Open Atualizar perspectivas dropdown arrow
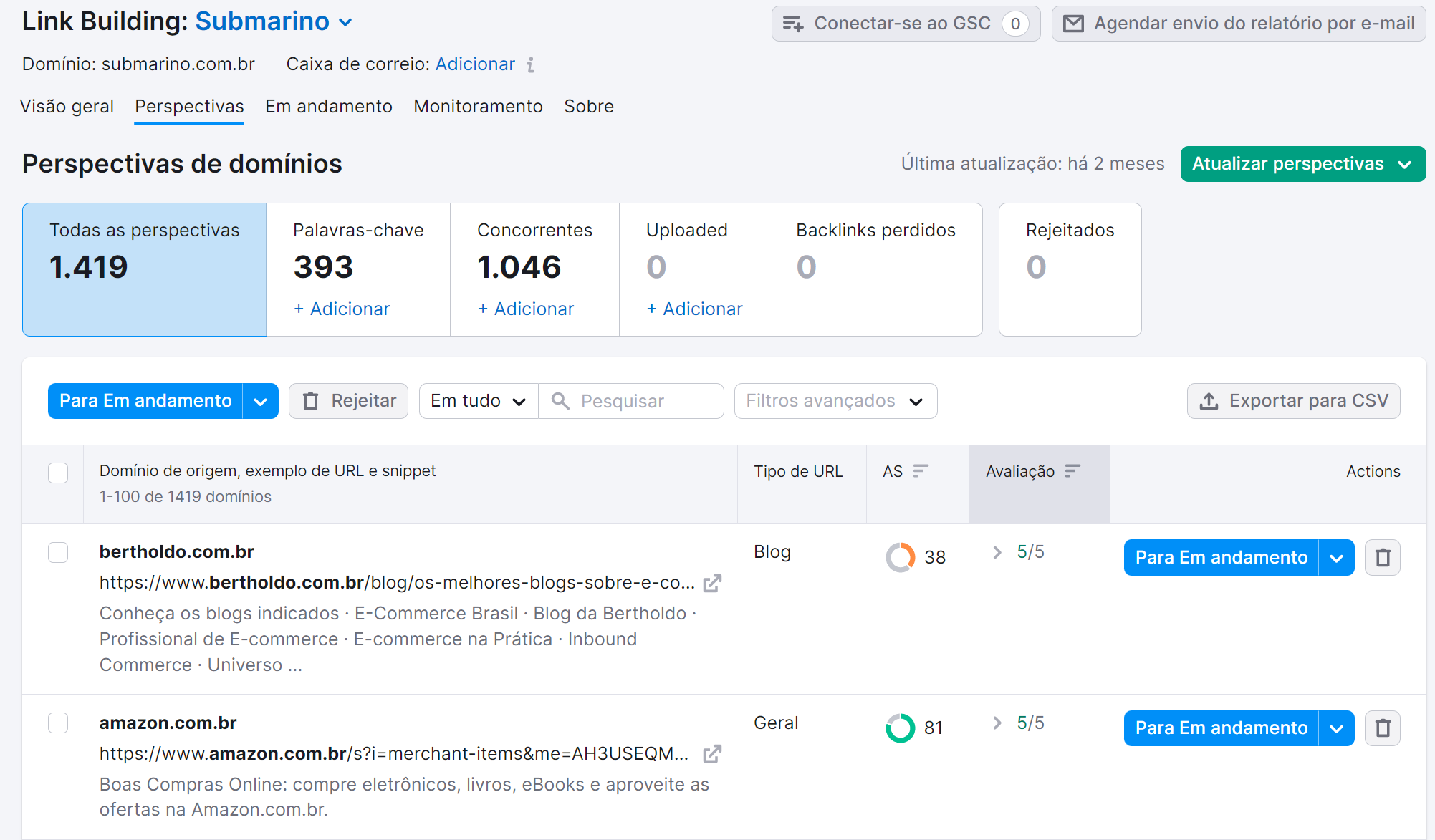Viewport: 1435px width, 840px height. [x=1405, y=165]
